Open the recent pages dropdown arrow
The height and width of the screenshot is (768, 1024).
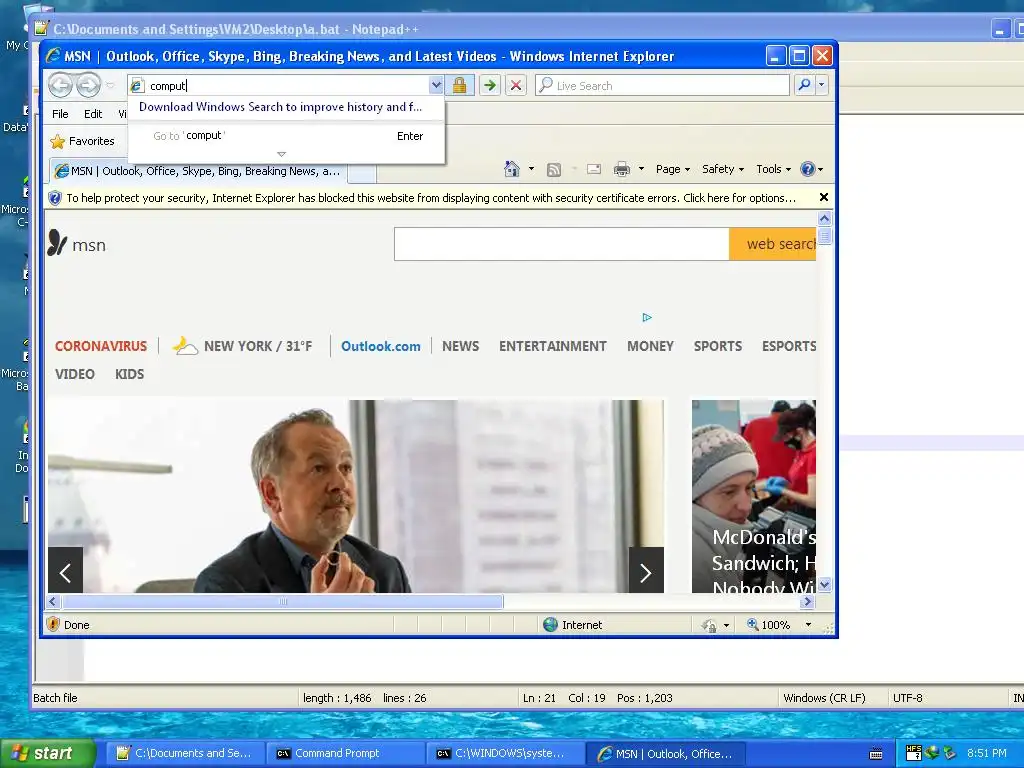(x=110, y=86)
